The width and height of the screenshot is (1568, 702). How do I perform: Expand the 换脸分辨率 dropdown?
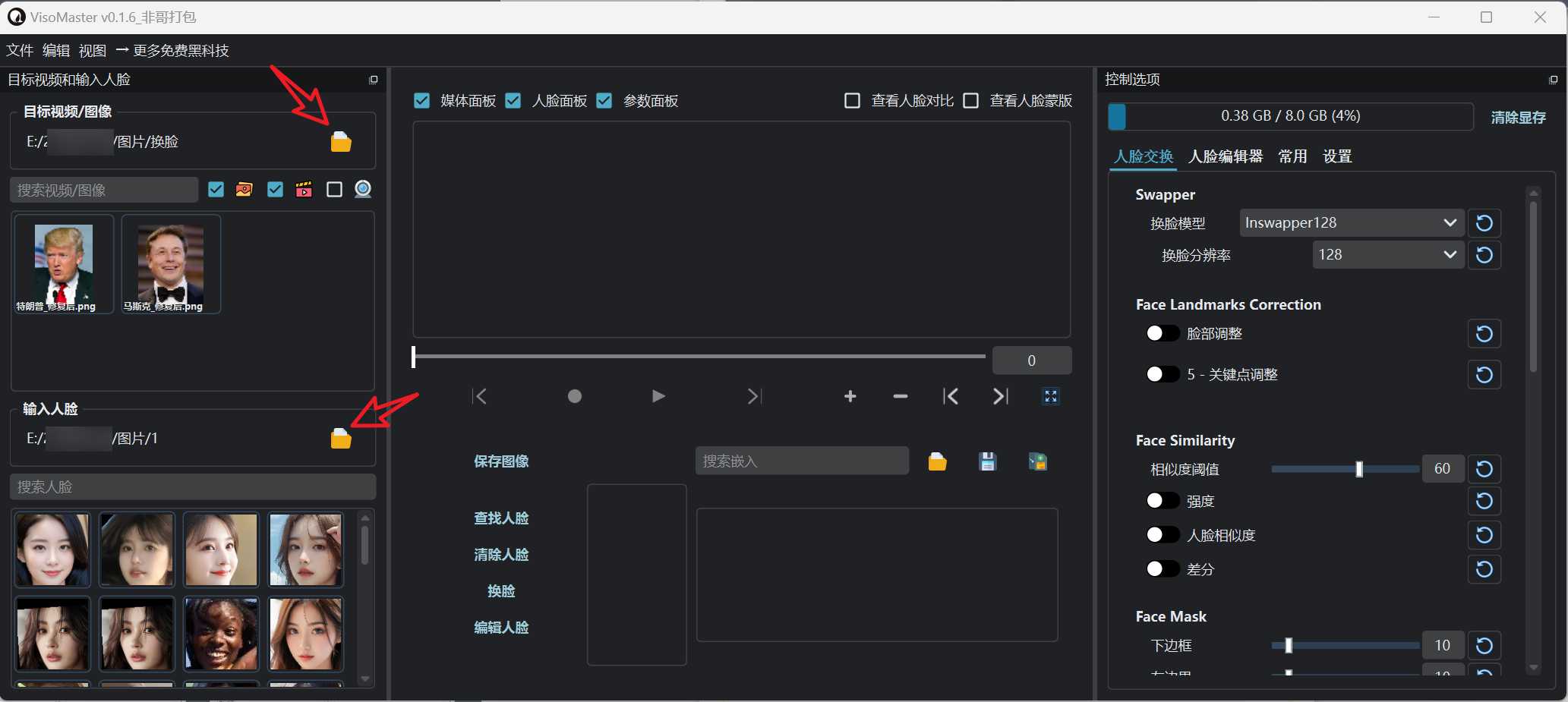coord(1387,255)
